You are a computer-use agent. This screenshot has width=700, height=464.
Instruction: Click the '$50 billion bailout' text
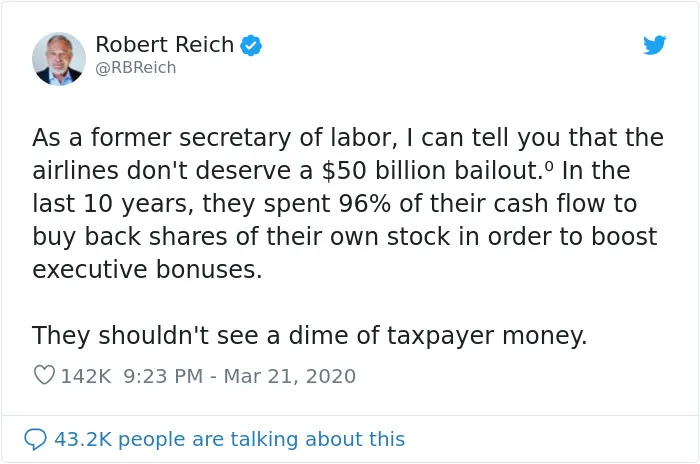[430, 171]
